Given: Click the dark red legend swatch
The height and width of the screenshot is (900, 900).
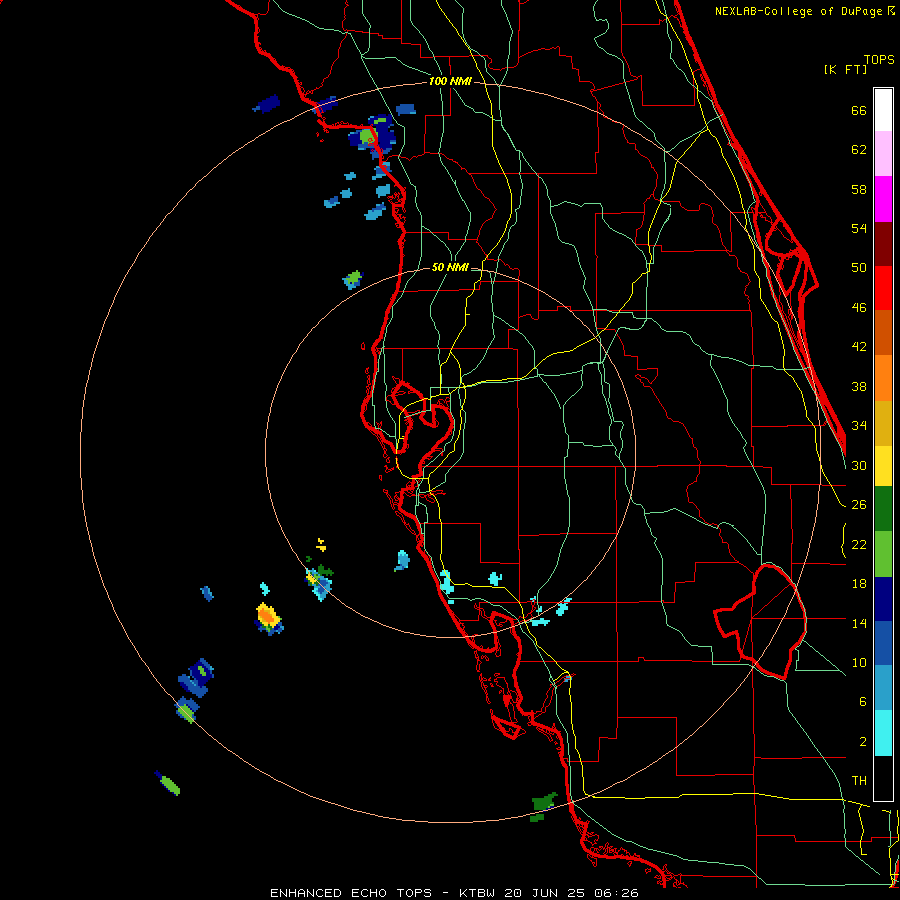Looking at the screenshot, I should pos(883,244).
